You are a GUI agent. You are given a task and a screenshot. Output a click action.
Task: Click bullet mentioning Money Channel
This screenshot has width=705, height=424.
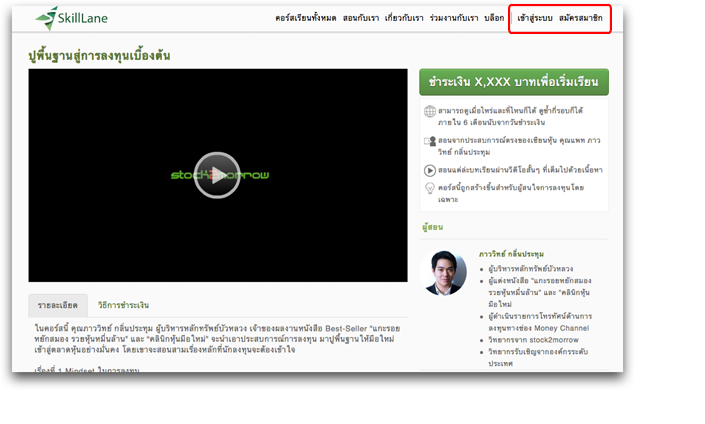(x=540, y=322)
